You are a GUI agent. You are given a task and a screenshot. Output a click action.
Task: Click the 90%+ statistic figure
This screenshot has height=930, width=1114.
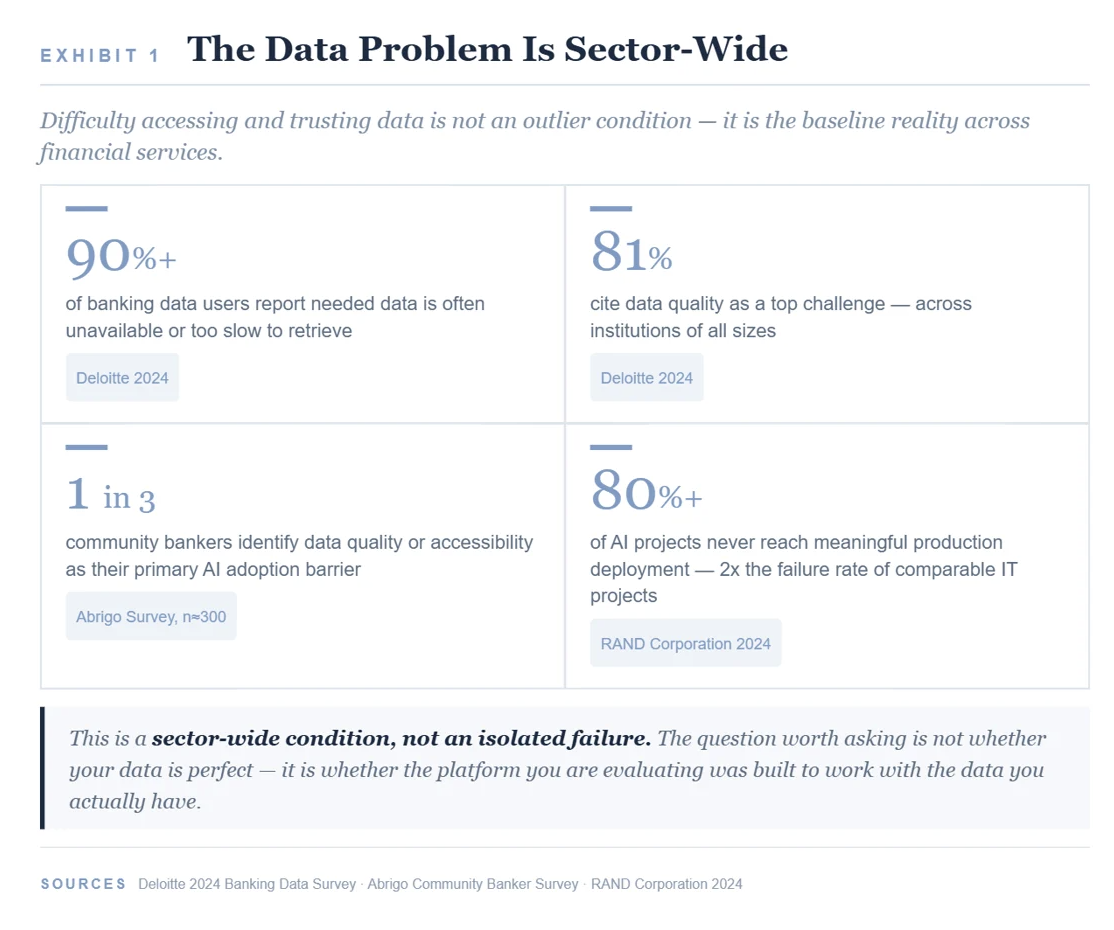(121, 256)
